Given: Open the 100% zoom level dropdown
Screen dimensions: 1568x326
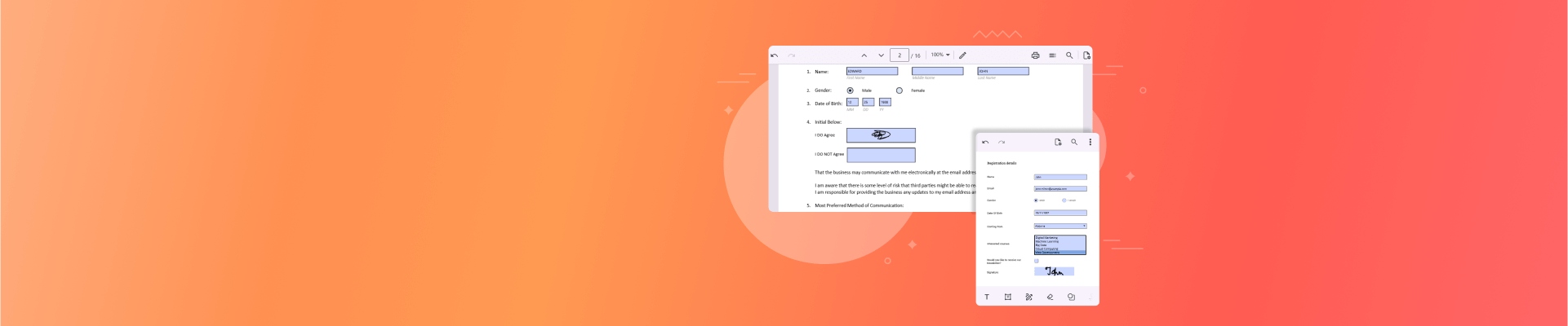Looking at the screenshot, I should [940, 55].
